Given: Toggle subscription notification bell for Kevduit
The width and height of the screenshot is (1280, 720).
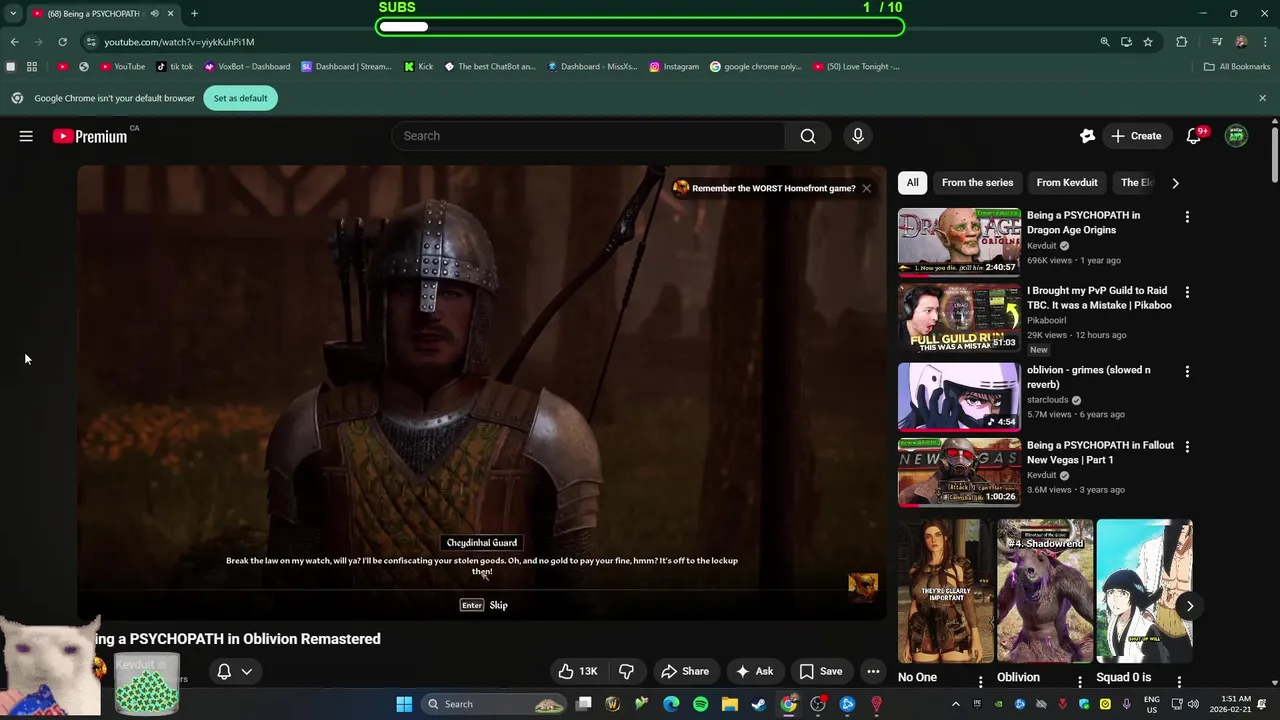Looking at the screenshot, I should 224,671.
